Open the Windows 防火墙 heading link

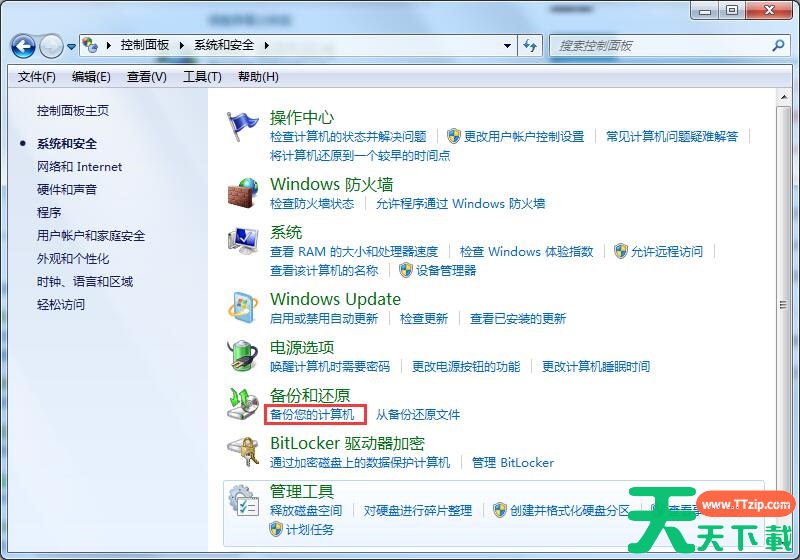coord(332,184)
